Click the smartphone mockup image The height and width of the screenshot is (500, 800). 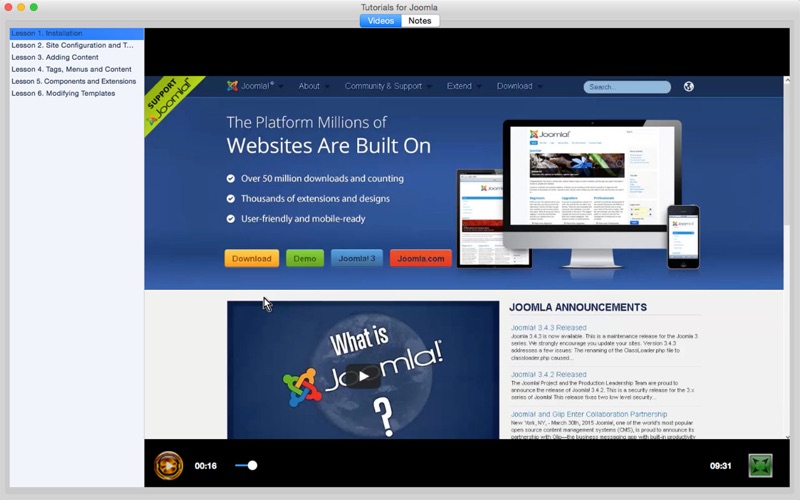(x=684, y=237)
